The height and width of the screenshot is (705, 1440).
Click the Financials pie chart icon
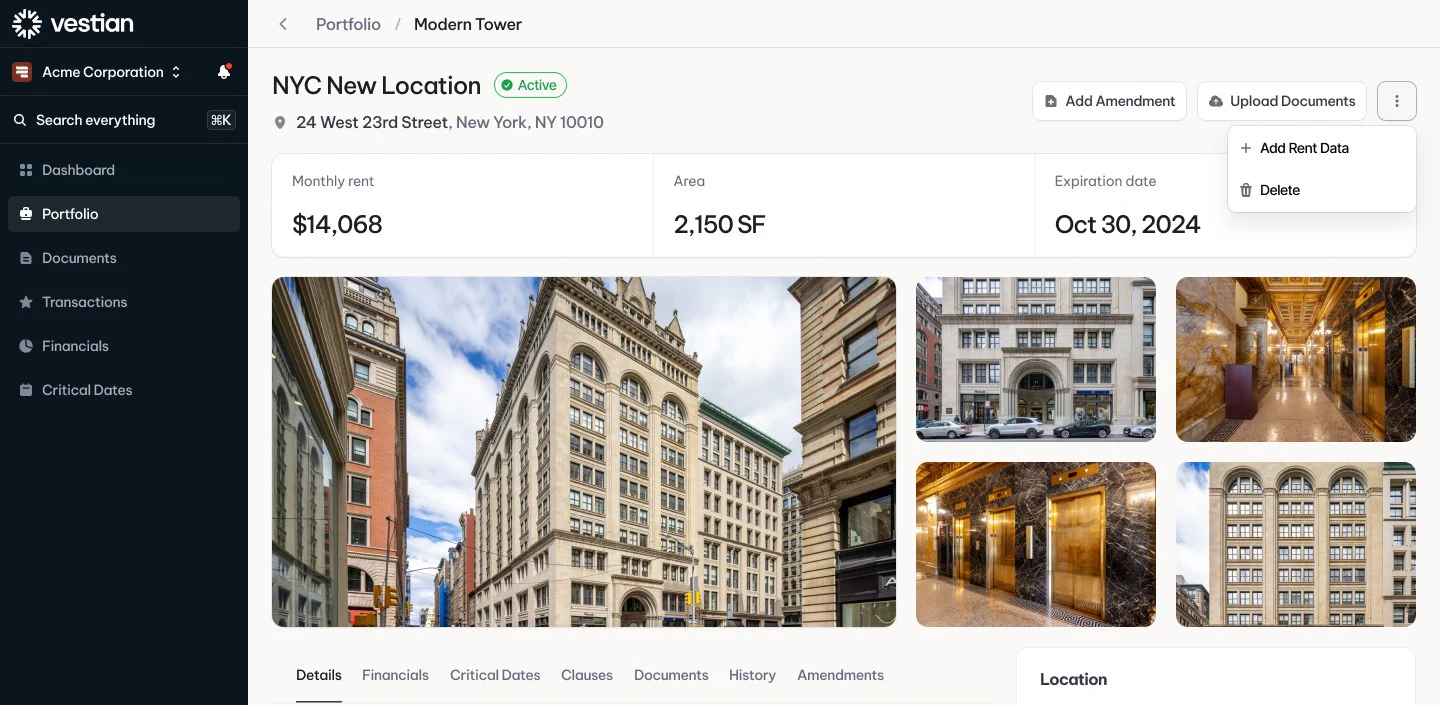click(26, 346)
